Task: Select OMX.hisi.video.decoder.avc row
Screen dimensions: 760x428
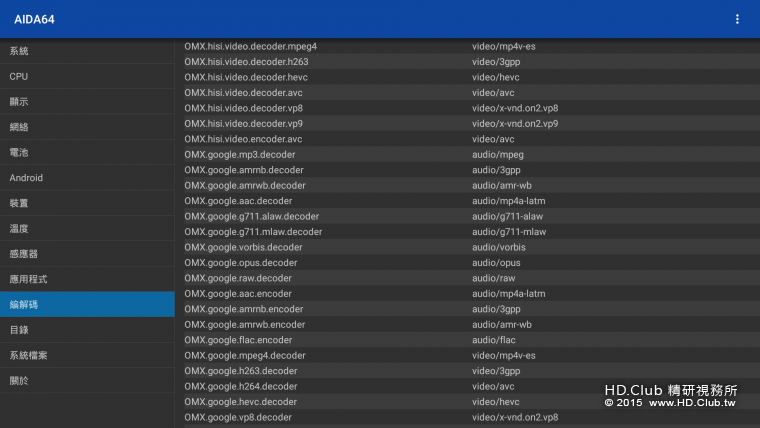Action: (472, 93)
